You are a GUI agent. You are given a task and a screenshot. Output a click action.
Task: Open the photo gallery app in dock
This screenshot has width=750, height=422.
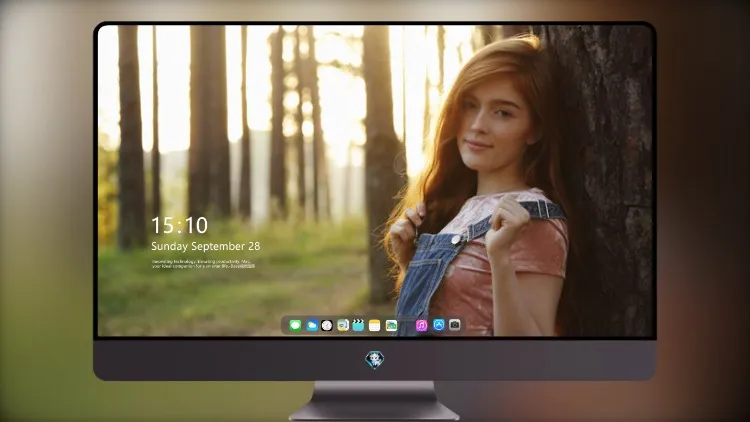click(391, 326)
